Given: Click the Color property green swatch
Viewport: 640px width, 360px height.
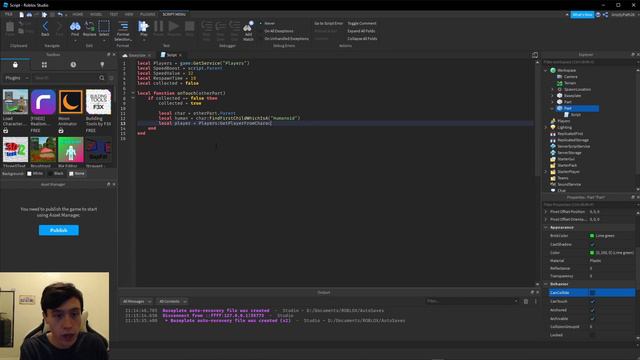Looking at the screenshot, I should point(592,253).
